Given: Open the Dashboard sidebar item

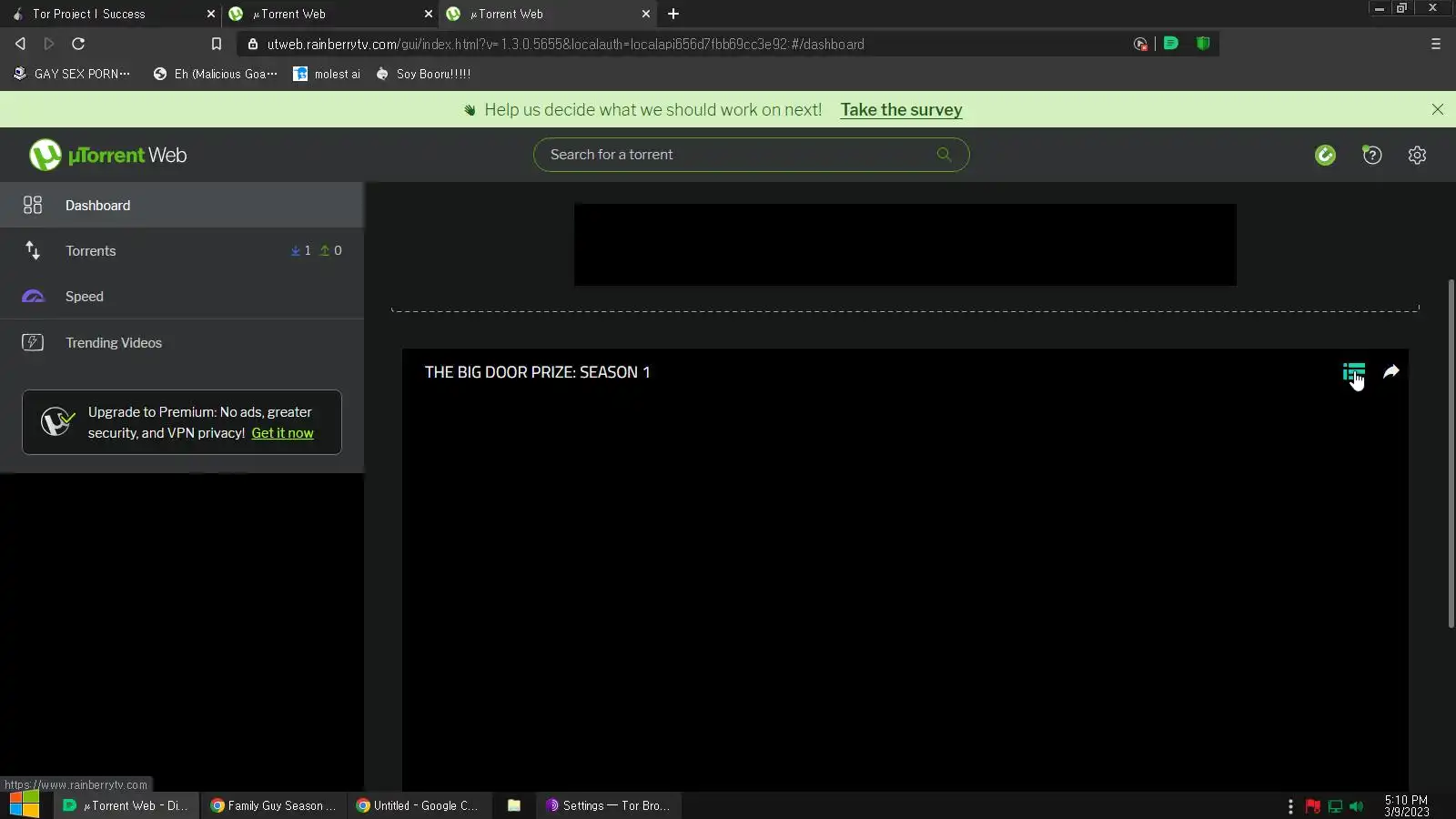Looking at the screenshot, I should (182, 205).
